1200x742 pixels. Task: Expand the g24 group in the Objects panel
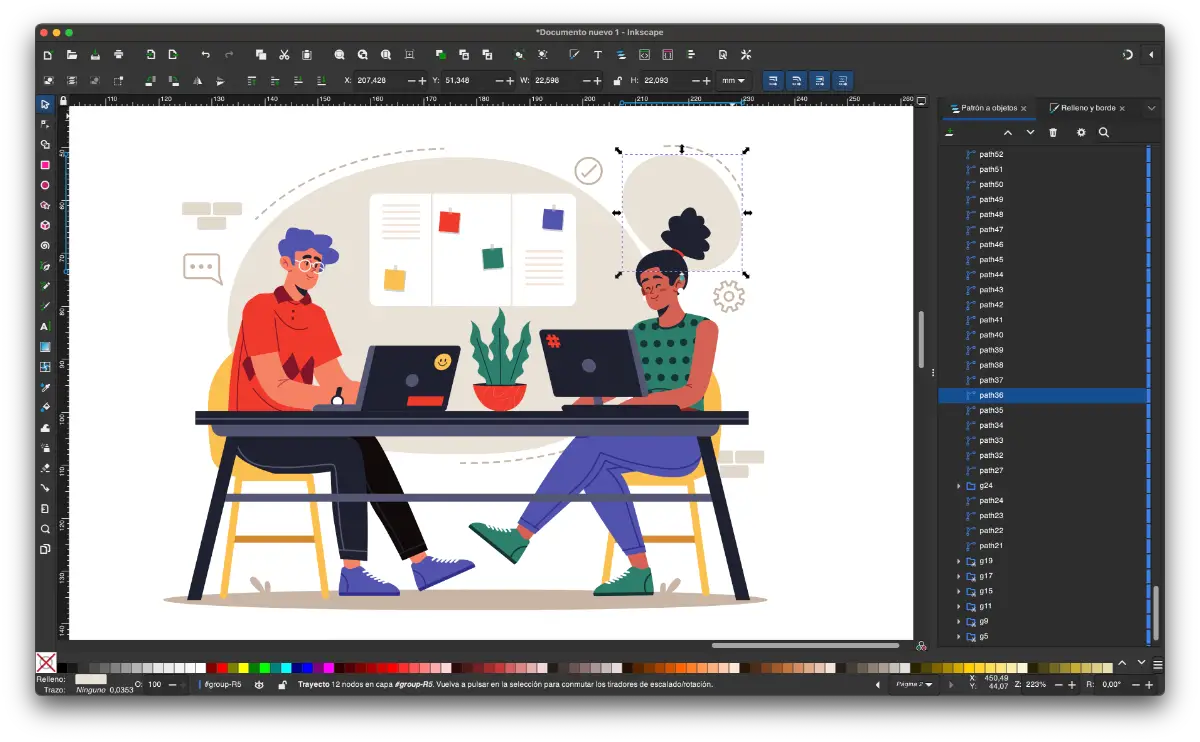958,485
